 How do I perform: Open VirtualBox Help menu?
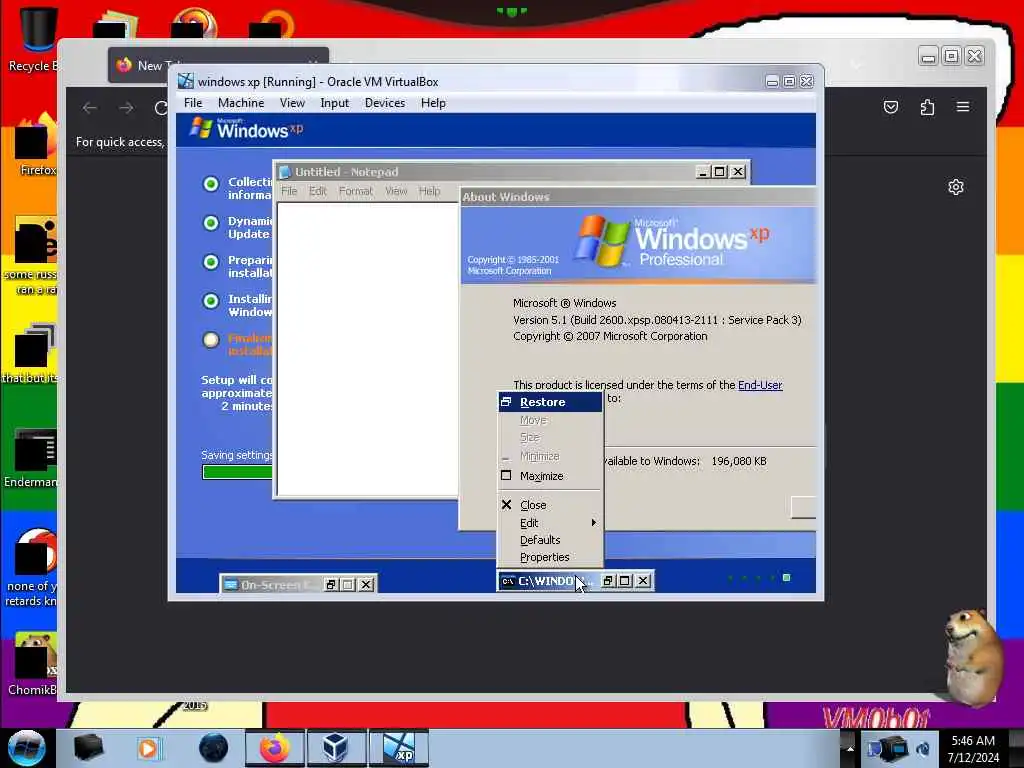click(x=433, y=103)
